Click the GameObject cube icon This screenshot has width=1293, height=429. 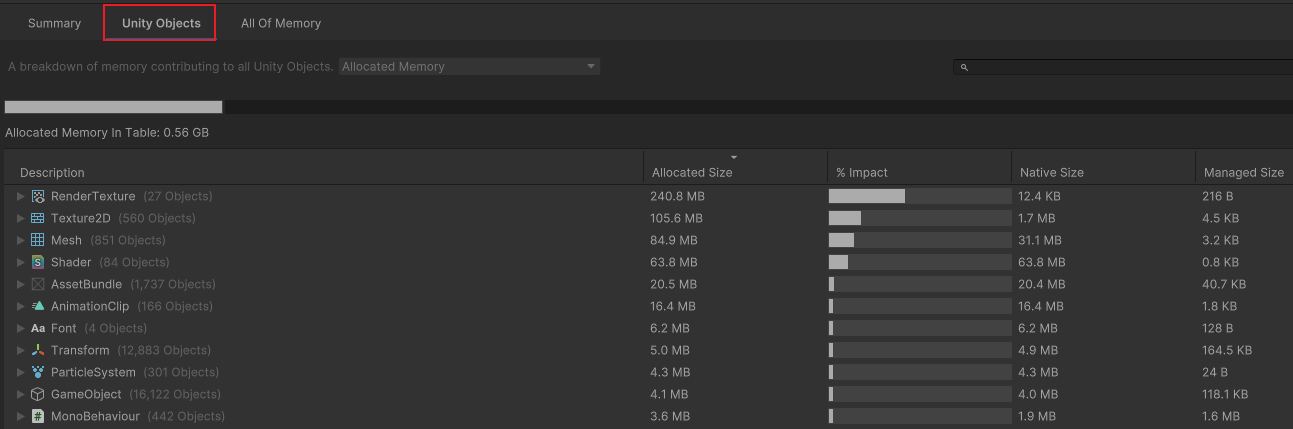coord(38,394)
